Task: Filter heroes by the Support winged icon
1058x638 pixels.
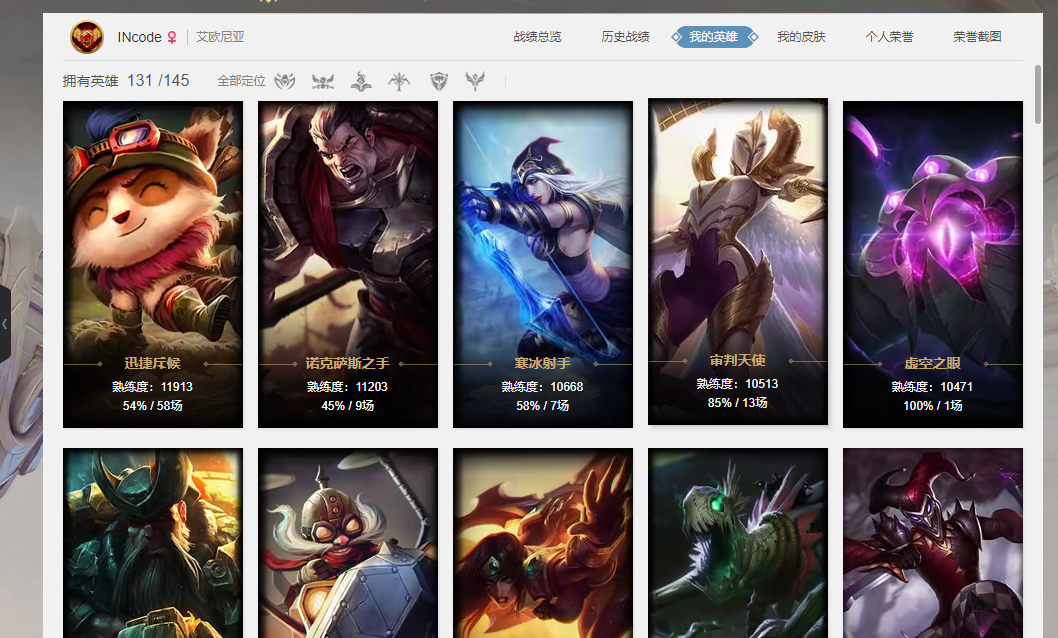Action: tap(475, 82)
